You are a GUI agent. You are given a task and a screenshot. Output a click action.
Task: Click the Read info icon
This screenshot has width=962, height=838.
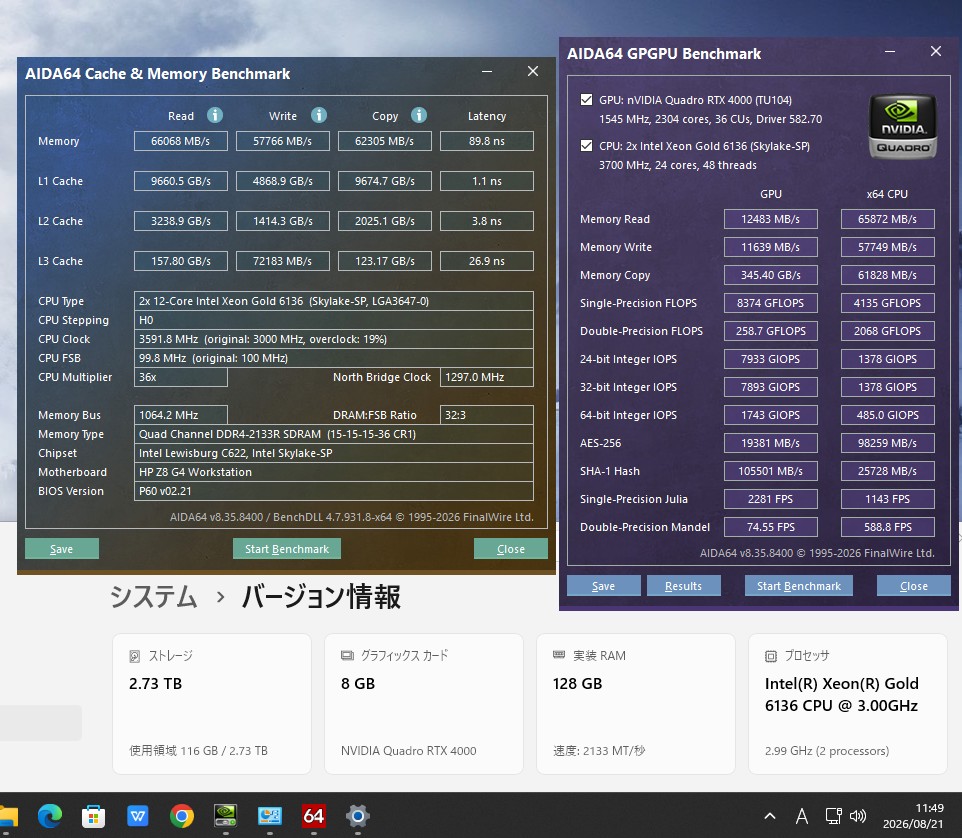(x=215, y=115)
